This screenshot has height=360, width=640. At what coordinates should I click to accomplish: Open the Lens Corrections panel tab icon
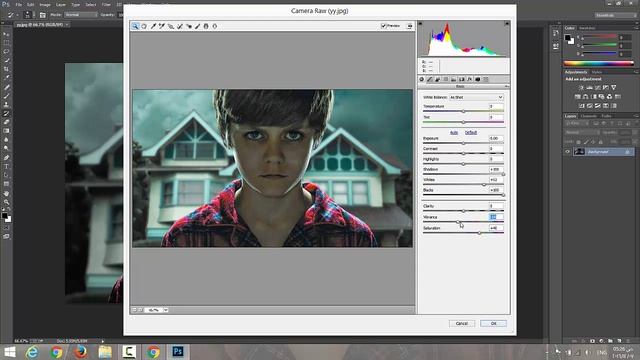(462, 79)
